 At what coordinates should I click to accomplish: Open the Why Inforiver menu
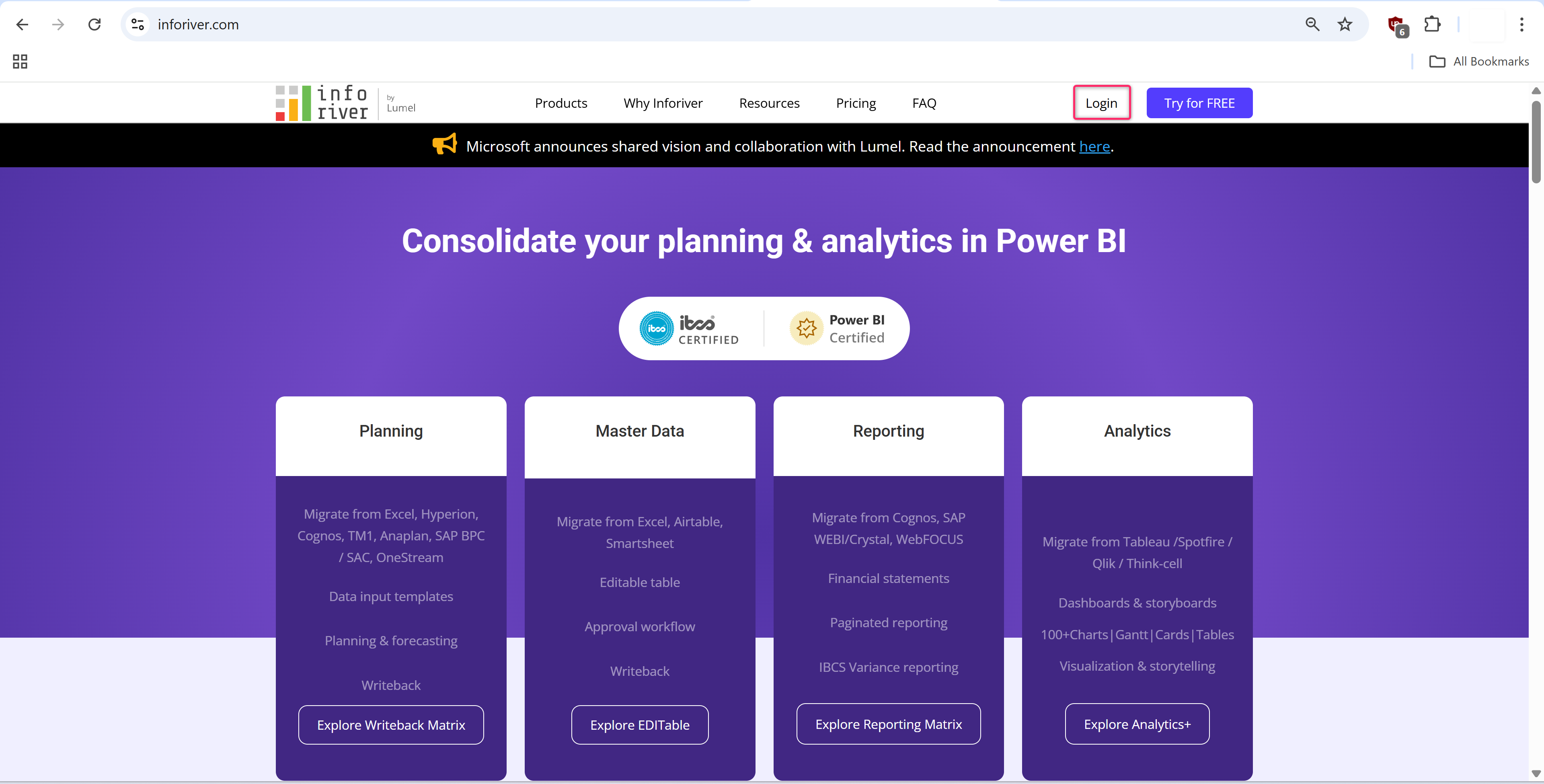[x=662, y=103]
